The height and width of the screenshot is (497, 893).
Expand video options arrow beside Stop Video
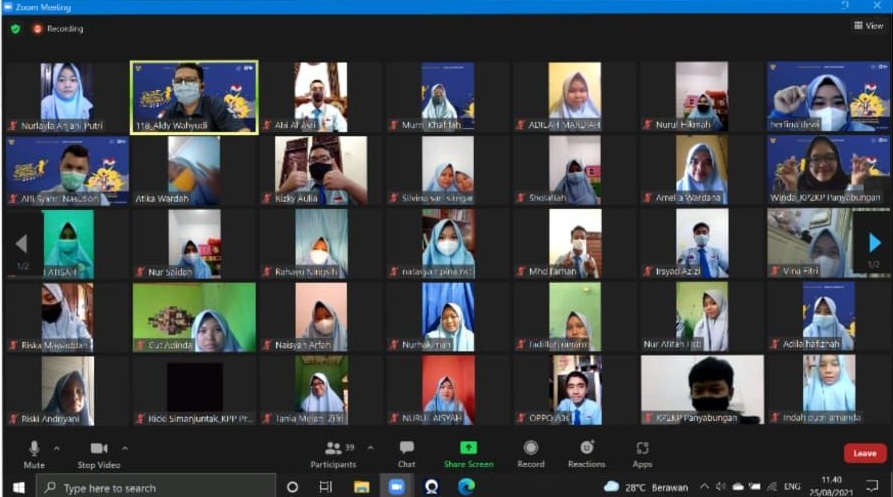pos(125,448)
